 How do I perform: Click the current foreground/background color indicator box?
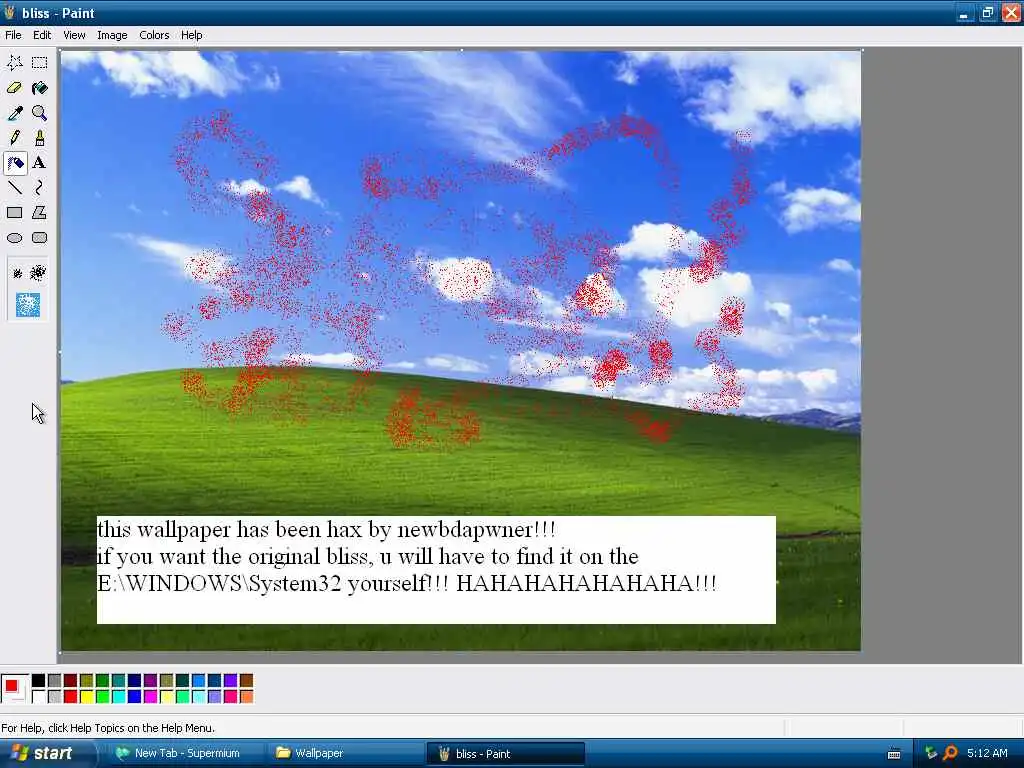14,689
